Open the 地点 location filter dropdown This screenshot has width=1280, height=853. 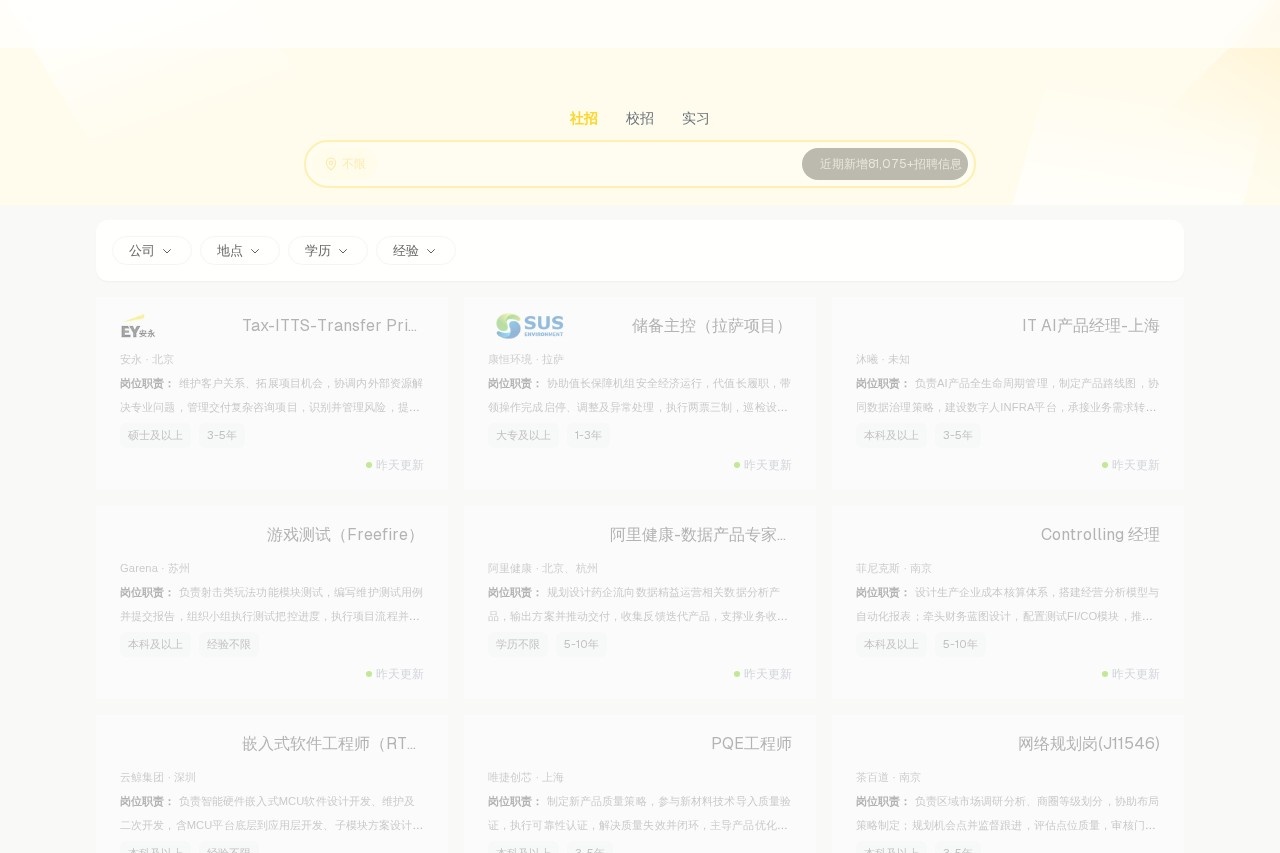point(239,251)
